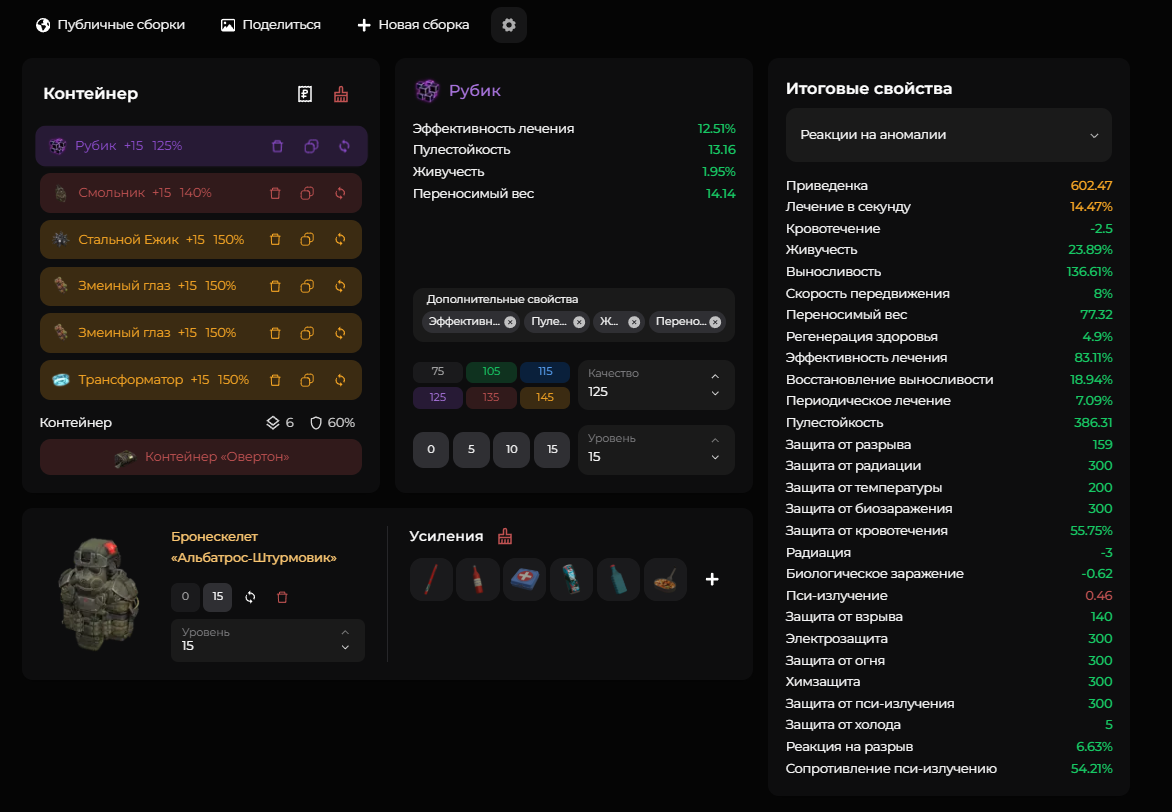
Task: Select the medkit boost item
Action: [525, 579]
